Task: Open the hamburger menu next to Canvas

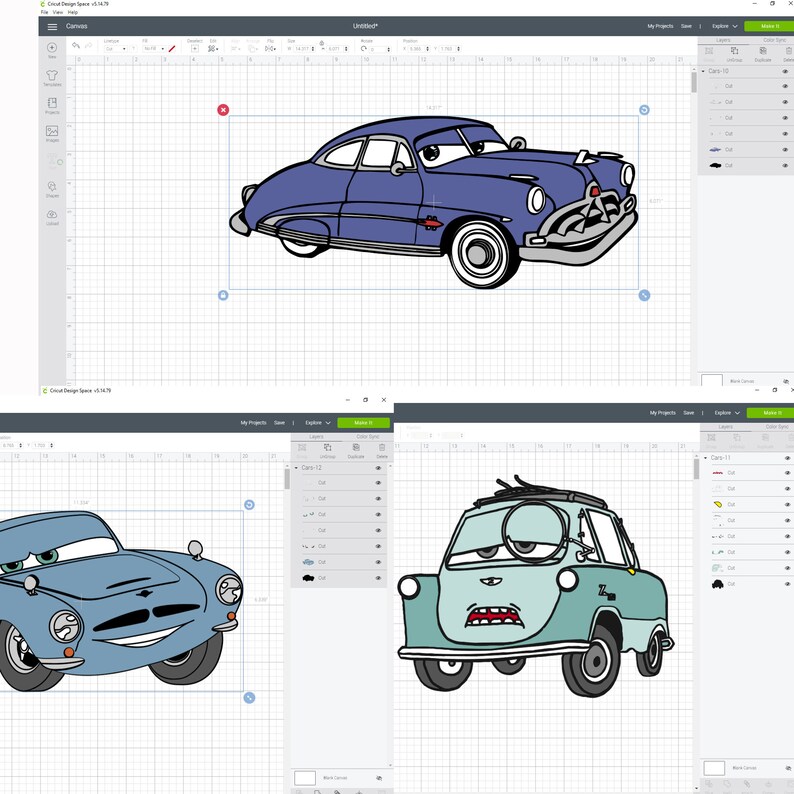Action: coord(52,26)
